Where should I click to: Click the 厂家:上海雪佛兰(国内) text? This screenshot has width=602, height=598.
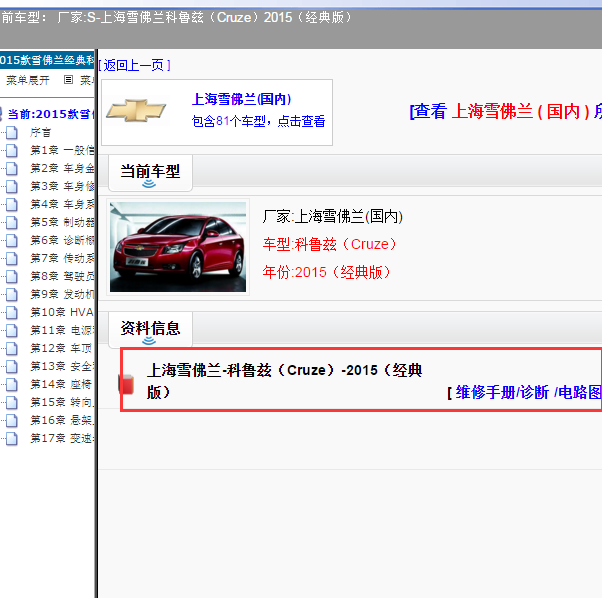[x=332, y=216]
